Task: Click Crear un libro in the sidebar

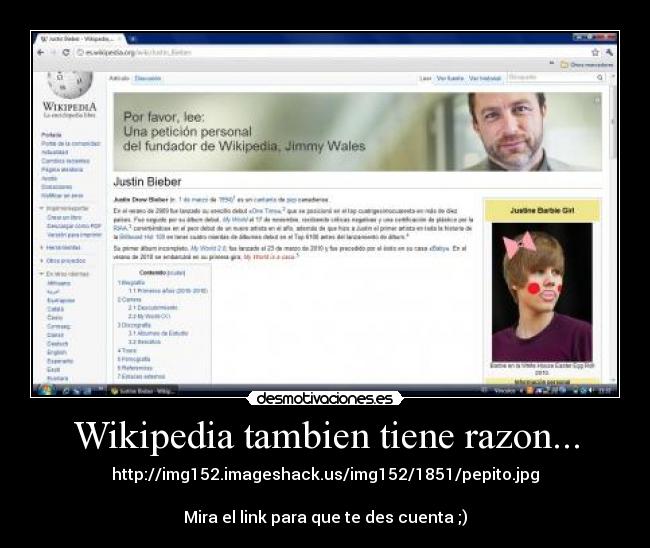Action: tap(64, 217)
